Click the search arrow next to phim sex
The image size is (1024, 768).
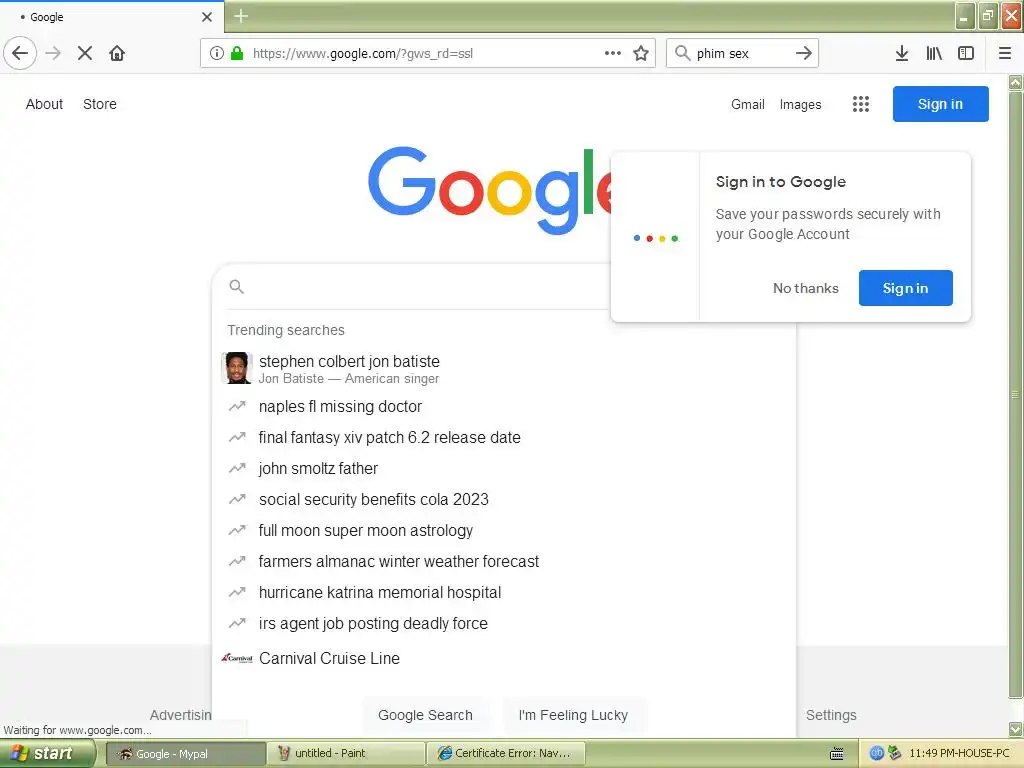[804, 53]
